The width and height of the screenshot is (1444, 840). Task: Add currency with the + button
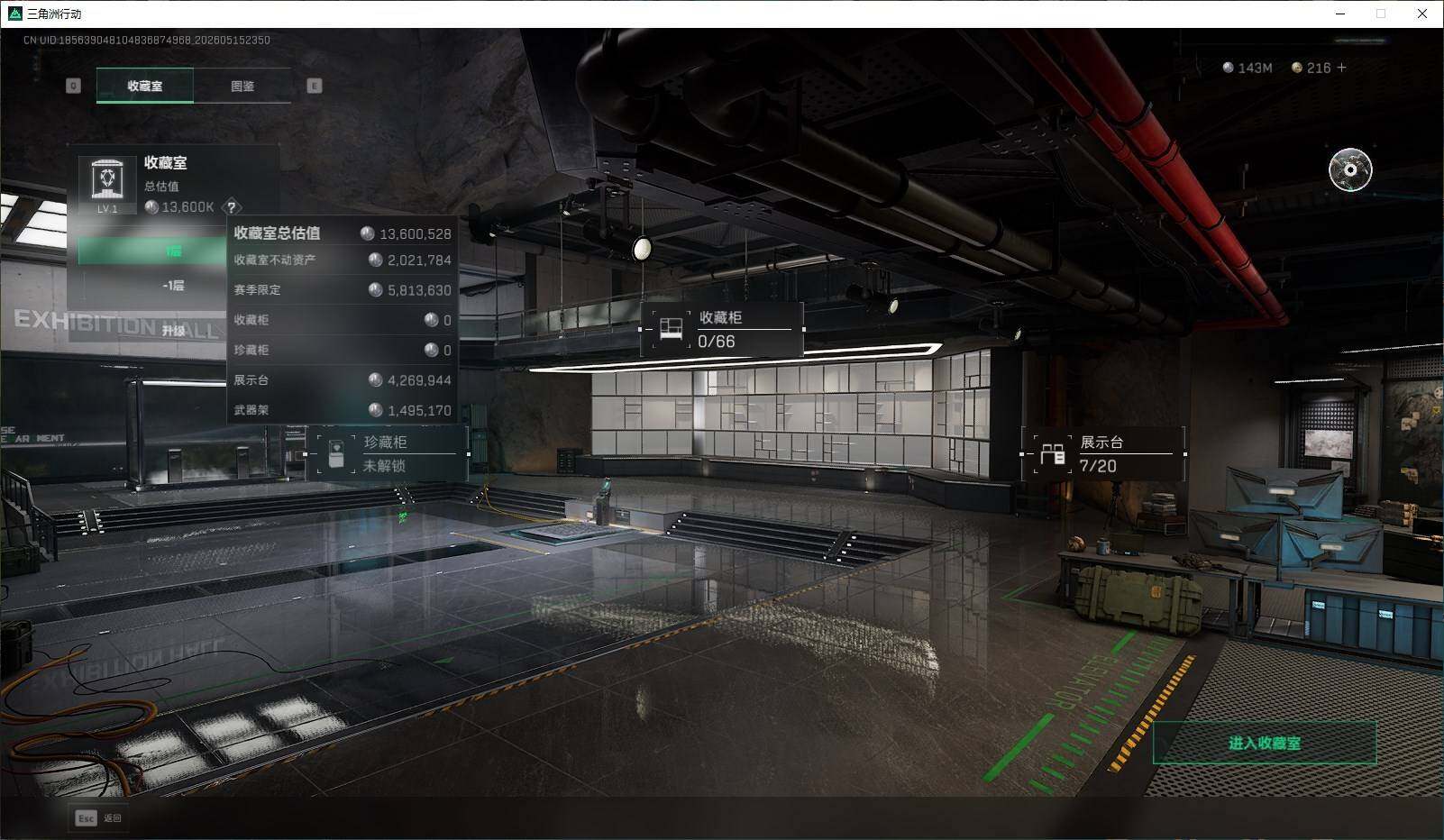click(1341, 68)
